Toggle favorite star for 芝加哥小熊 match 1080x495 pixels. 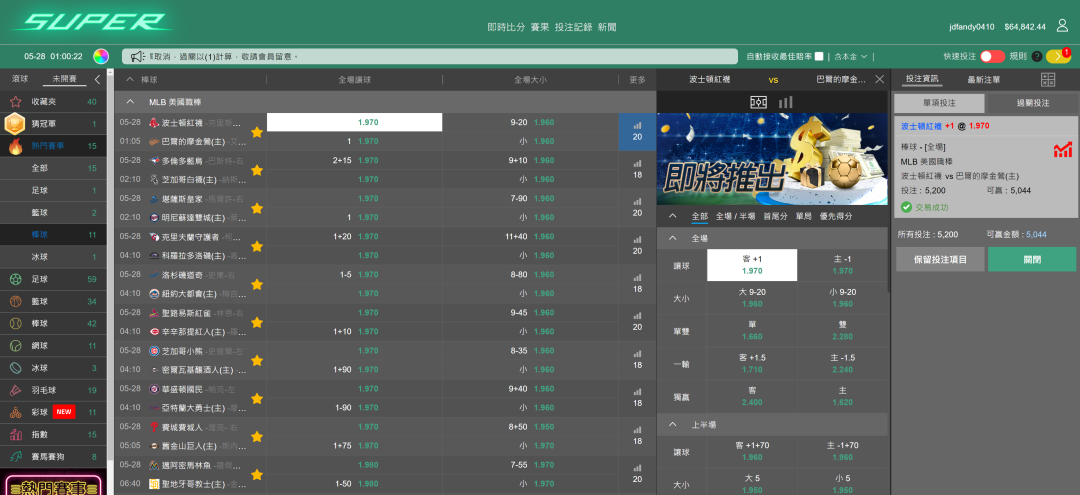(x=257, y=361)
